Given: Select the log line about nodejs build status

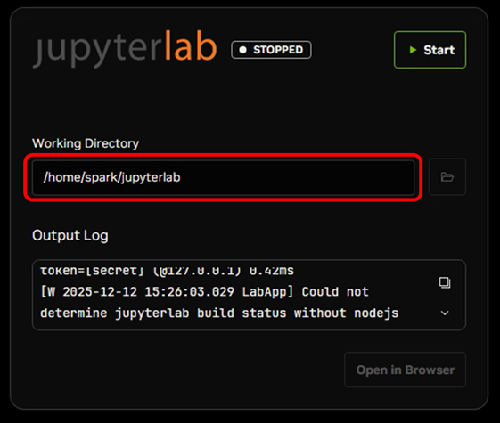Looking at the screenshot, I should click(x=219, y=313).
